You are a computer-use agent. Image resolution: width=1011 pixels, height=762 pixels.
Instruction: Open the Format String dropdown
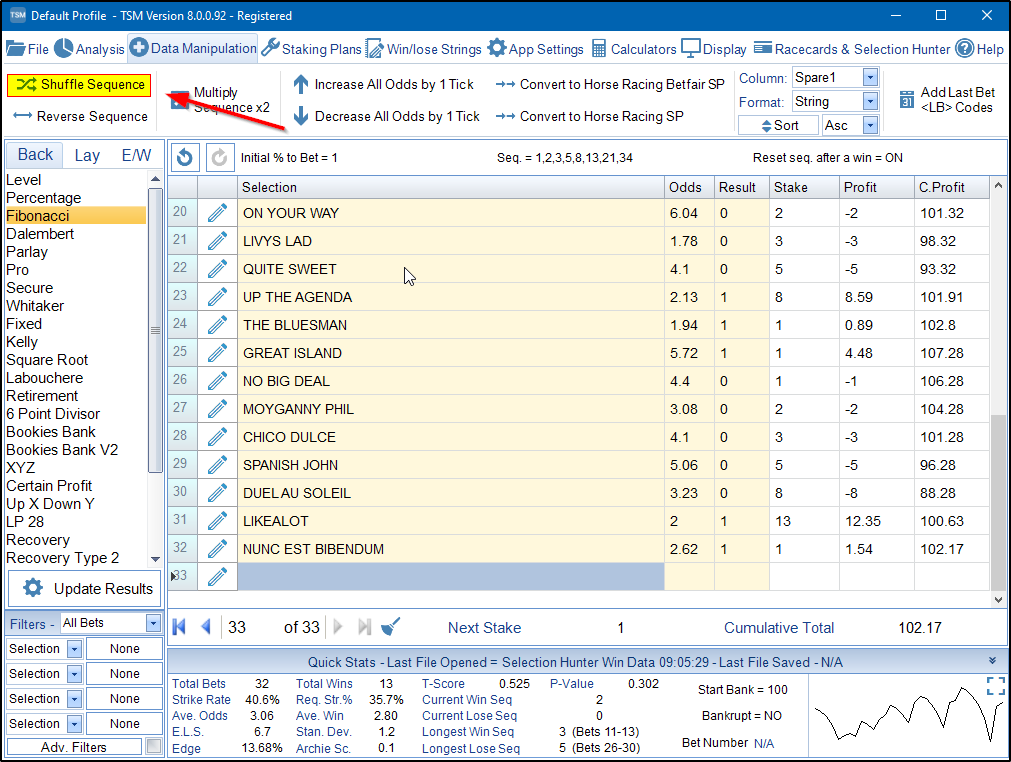869,102
